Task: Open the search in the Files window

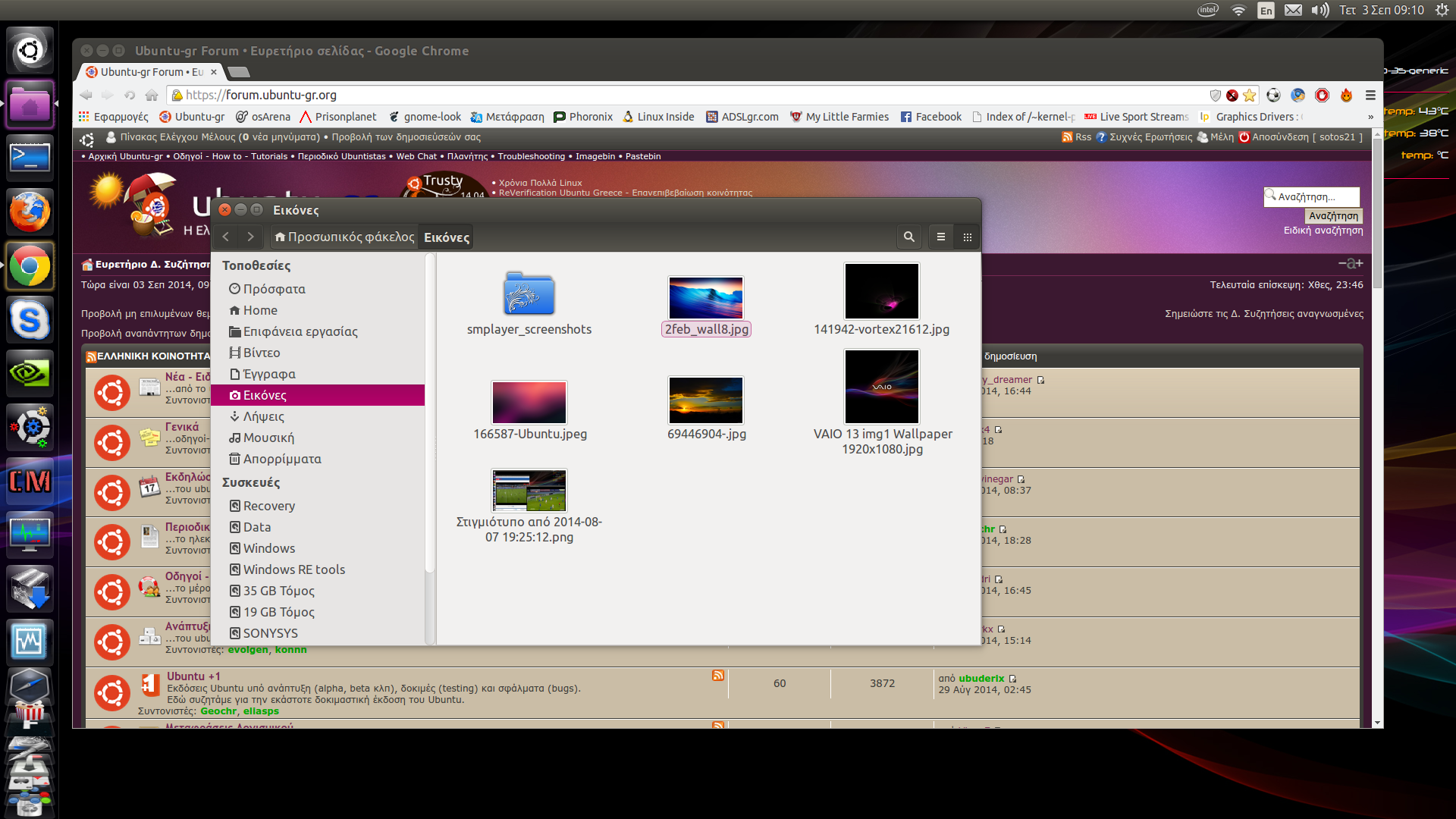Action: click(908, 237)
